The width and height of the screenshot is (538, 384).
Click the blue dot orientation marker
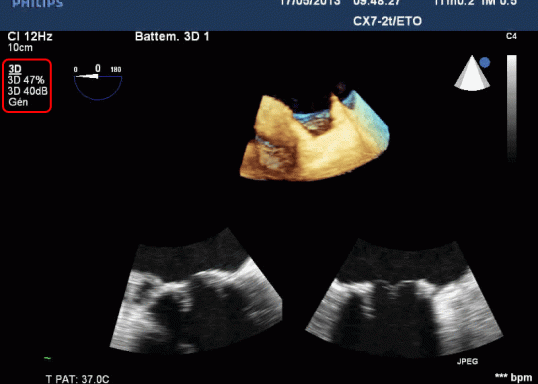485,62
